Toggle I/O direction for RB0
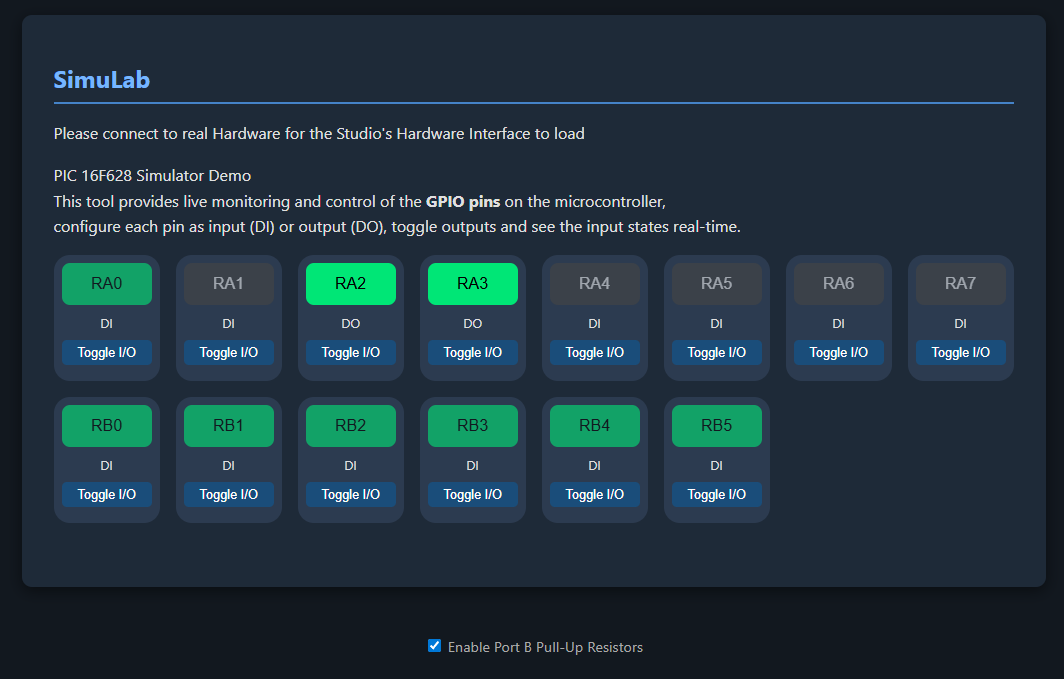 pos(107,494)
